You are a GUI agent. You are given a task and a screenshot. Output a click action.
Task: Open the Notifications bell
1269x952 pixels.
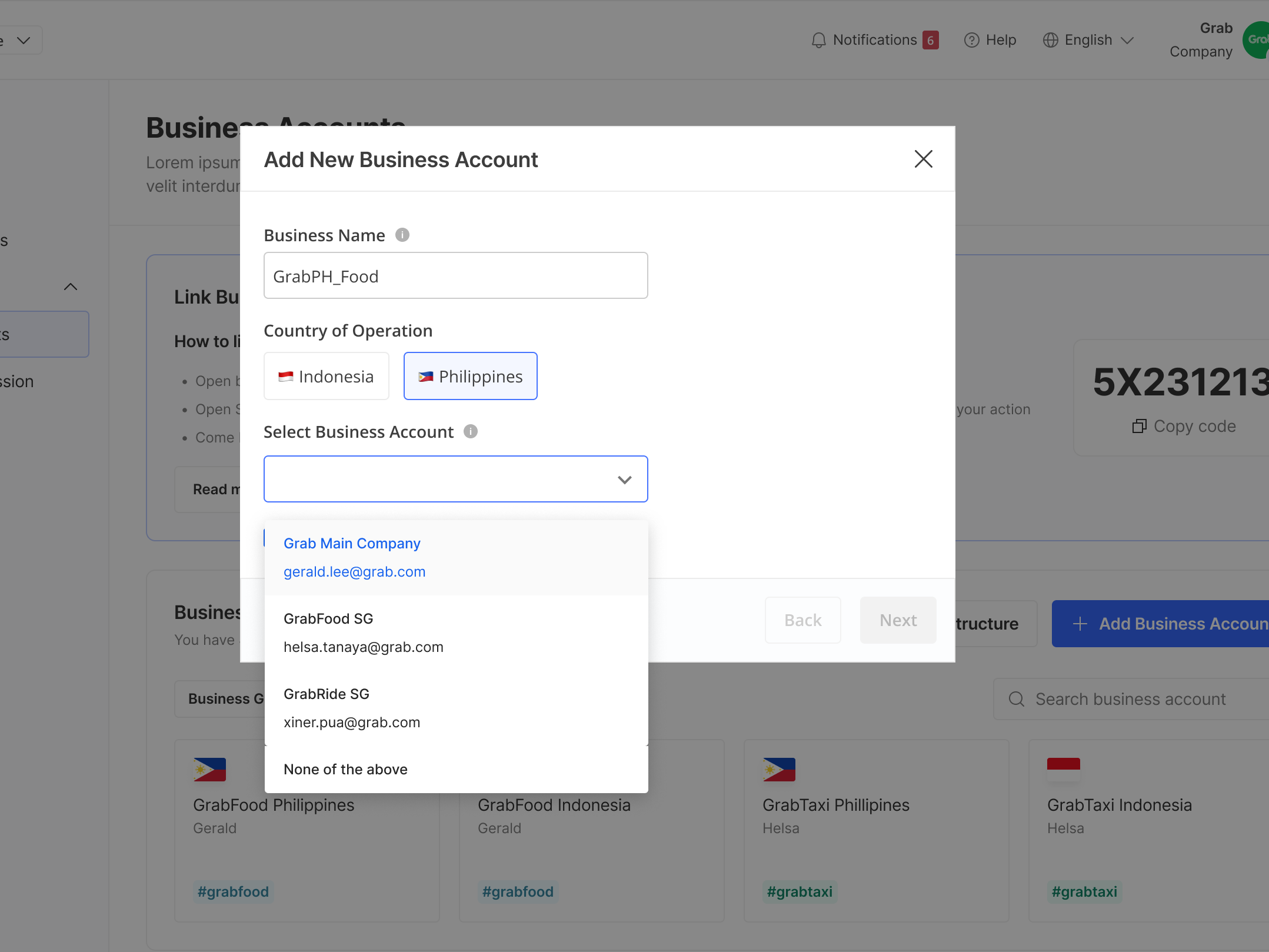click(x=818, y=40)
